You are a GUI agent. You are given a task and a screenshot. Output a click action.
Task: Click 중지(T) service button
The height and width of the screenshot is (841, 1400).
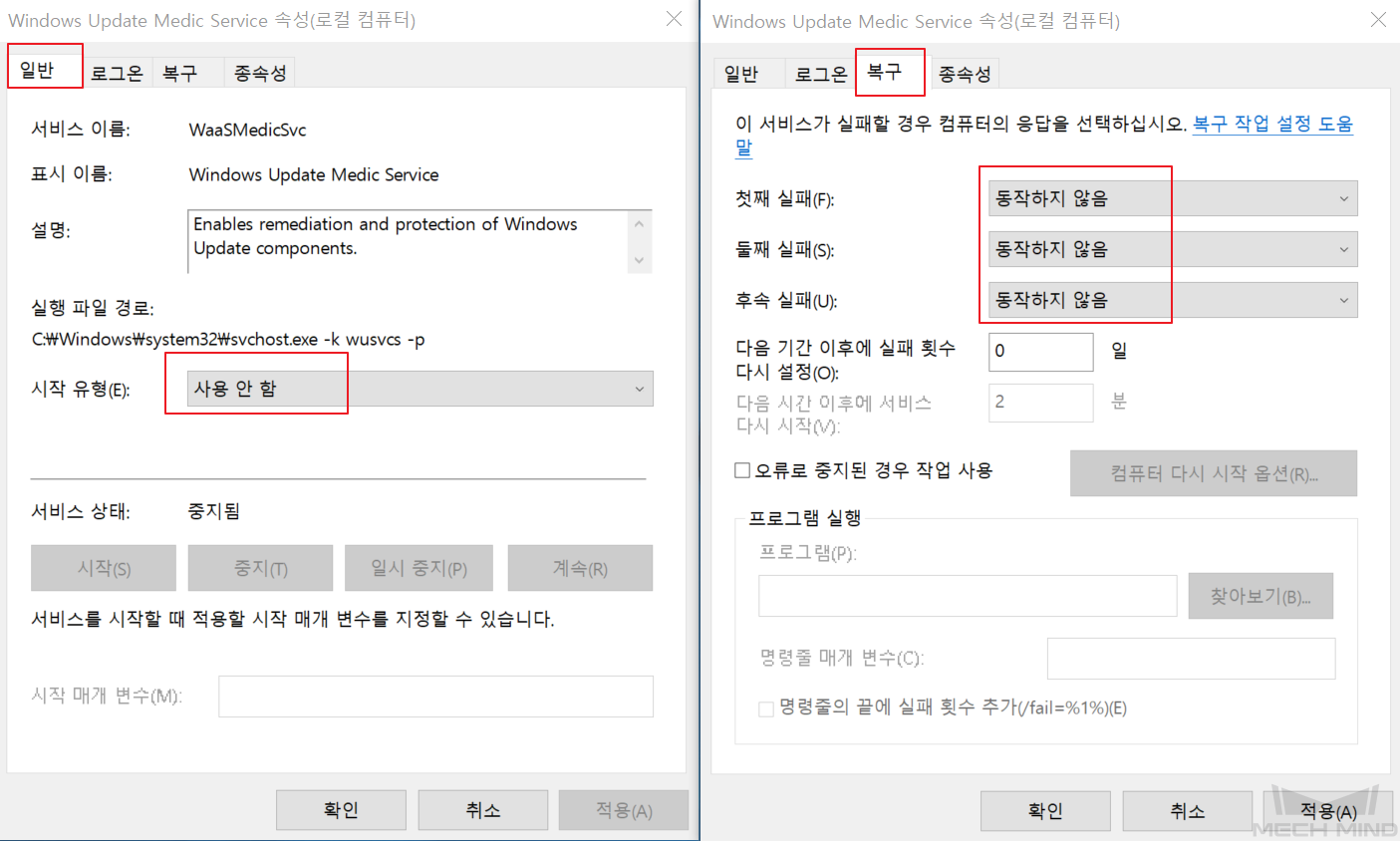pyautogui.click(x=260, y=568)
